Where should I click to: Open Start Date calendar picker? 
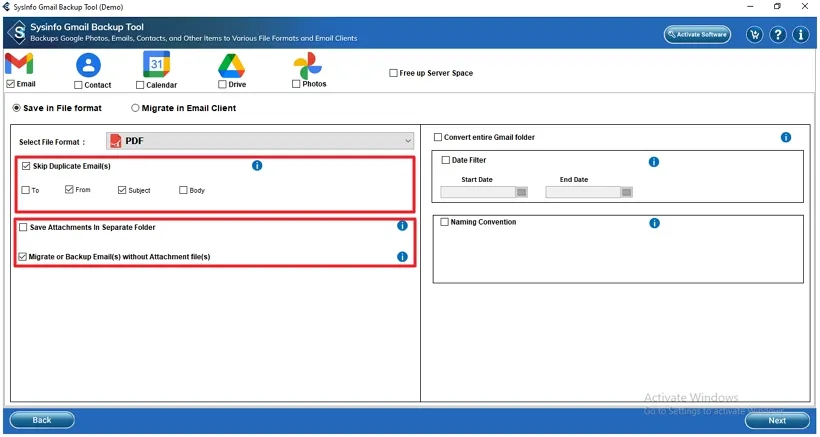point(521,192)
